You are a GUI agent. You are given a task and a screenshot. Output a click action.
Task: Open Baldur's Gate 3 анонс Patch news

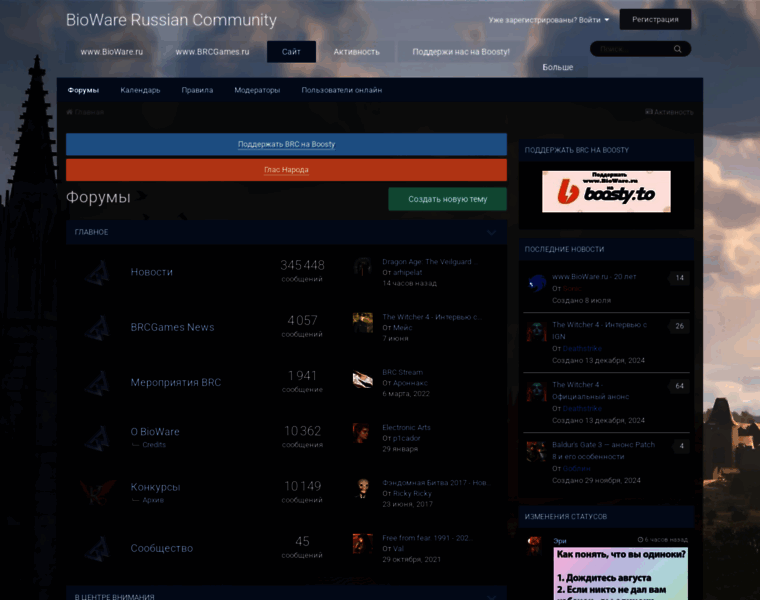[603, 451]
